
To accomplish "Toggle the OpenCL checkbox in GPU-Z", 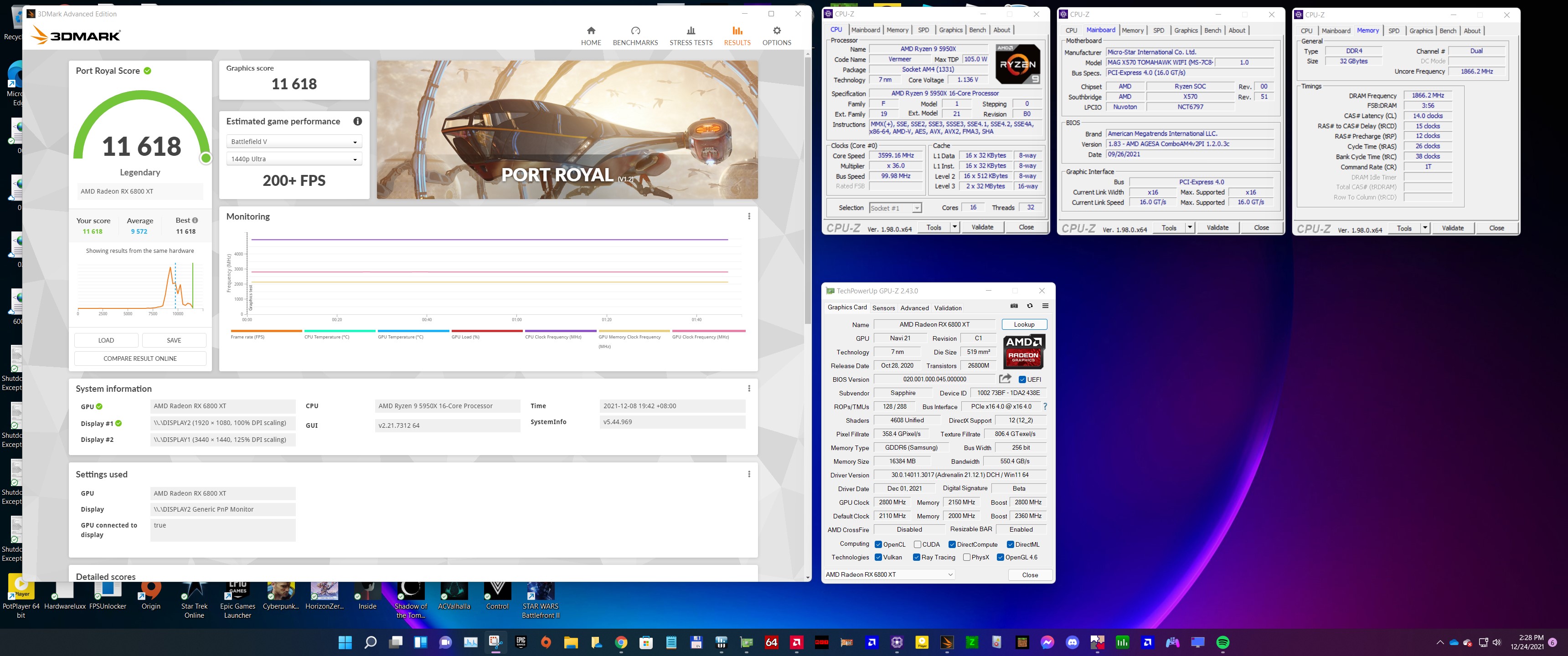I will 878,545.
